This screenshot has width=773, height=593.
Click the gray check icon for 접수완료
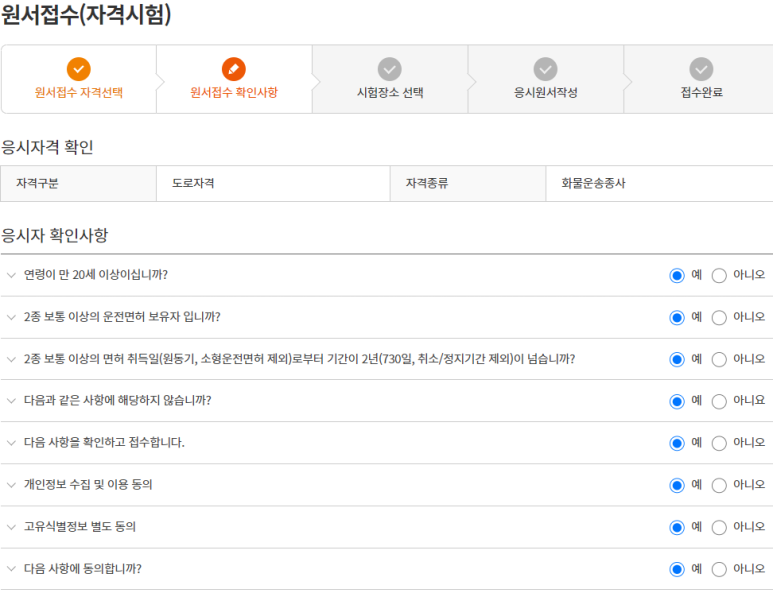coord(701,69)
